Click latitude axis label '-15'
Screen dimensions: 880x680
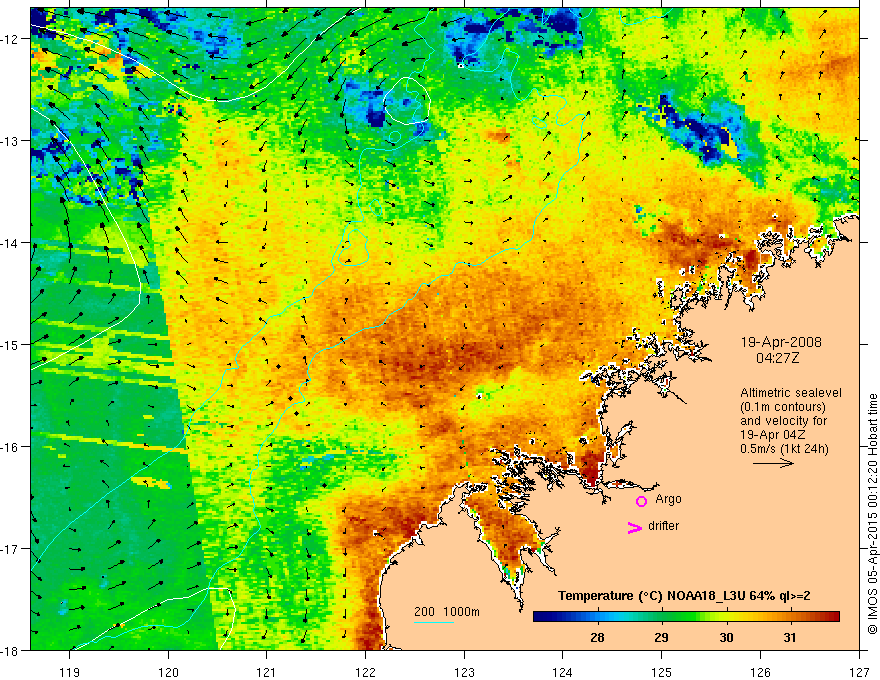point(10,345)
